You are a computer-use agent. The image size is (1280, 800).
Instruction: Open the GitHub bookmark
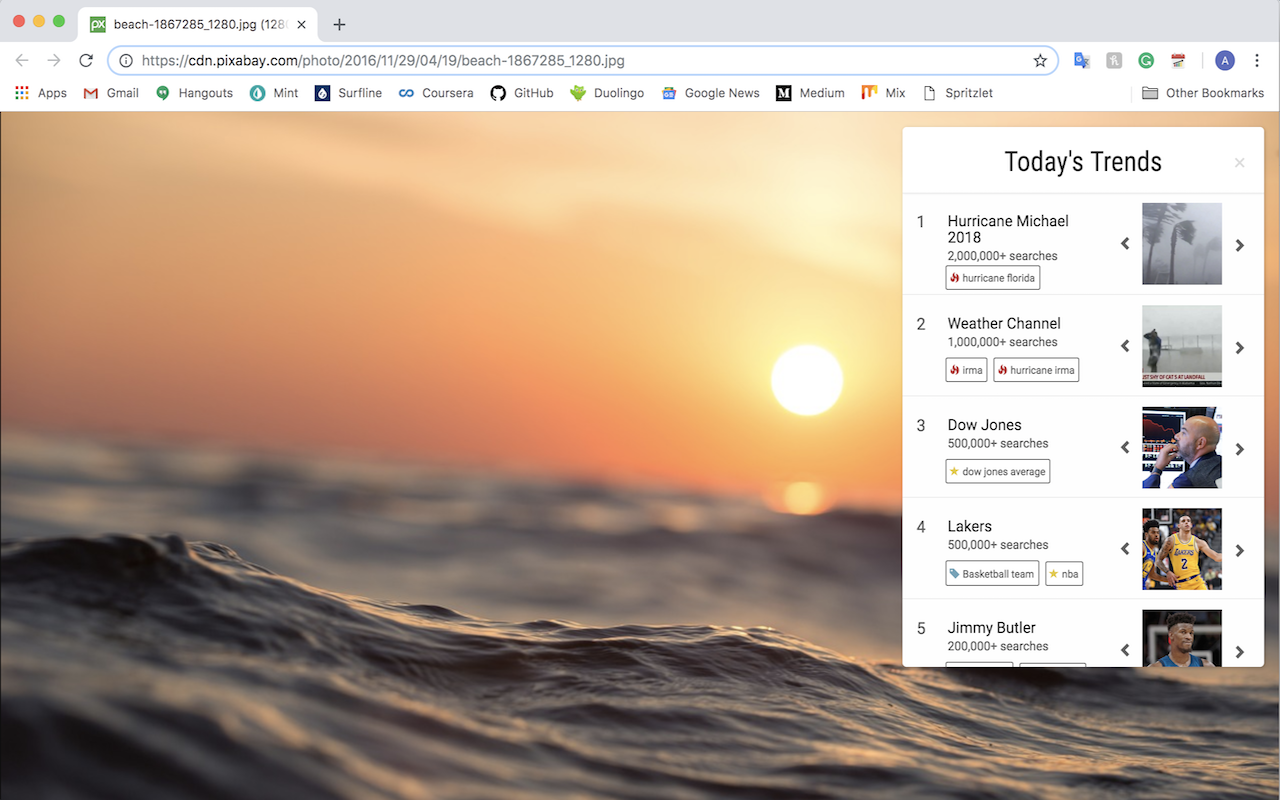(x=522, y=93)
